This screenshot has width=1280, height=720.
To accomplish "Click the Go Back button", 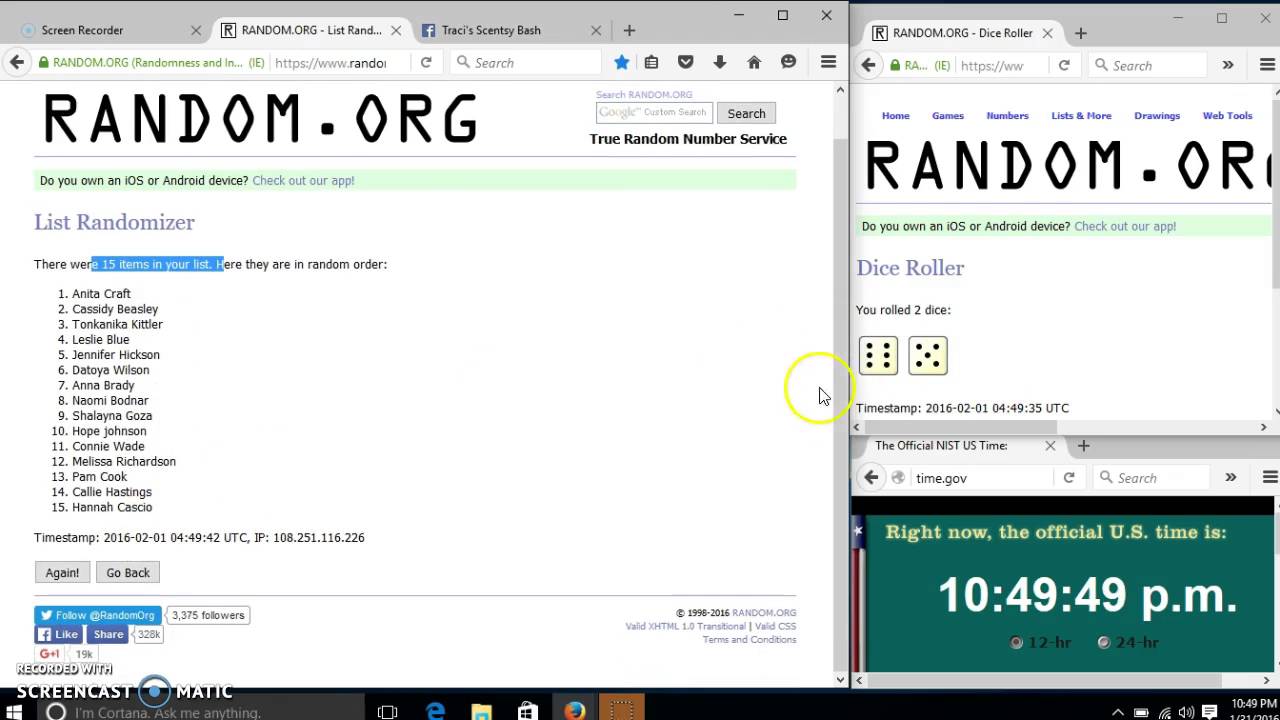I will 128,573.
